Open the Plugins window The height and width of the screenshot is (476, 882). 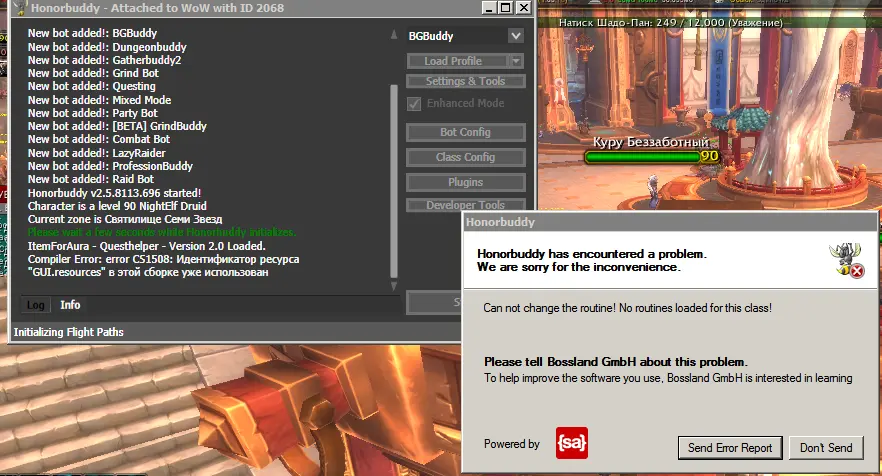pos(465,182)
